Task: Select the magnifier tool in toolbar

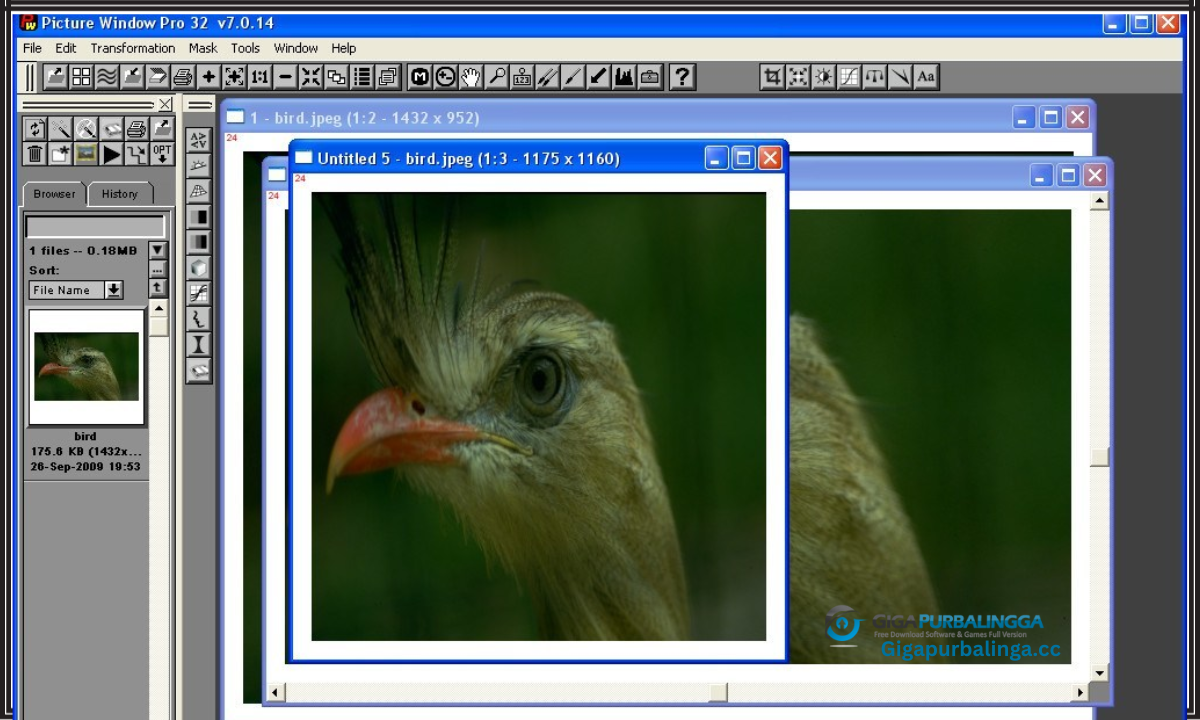Action: point(497,77)
